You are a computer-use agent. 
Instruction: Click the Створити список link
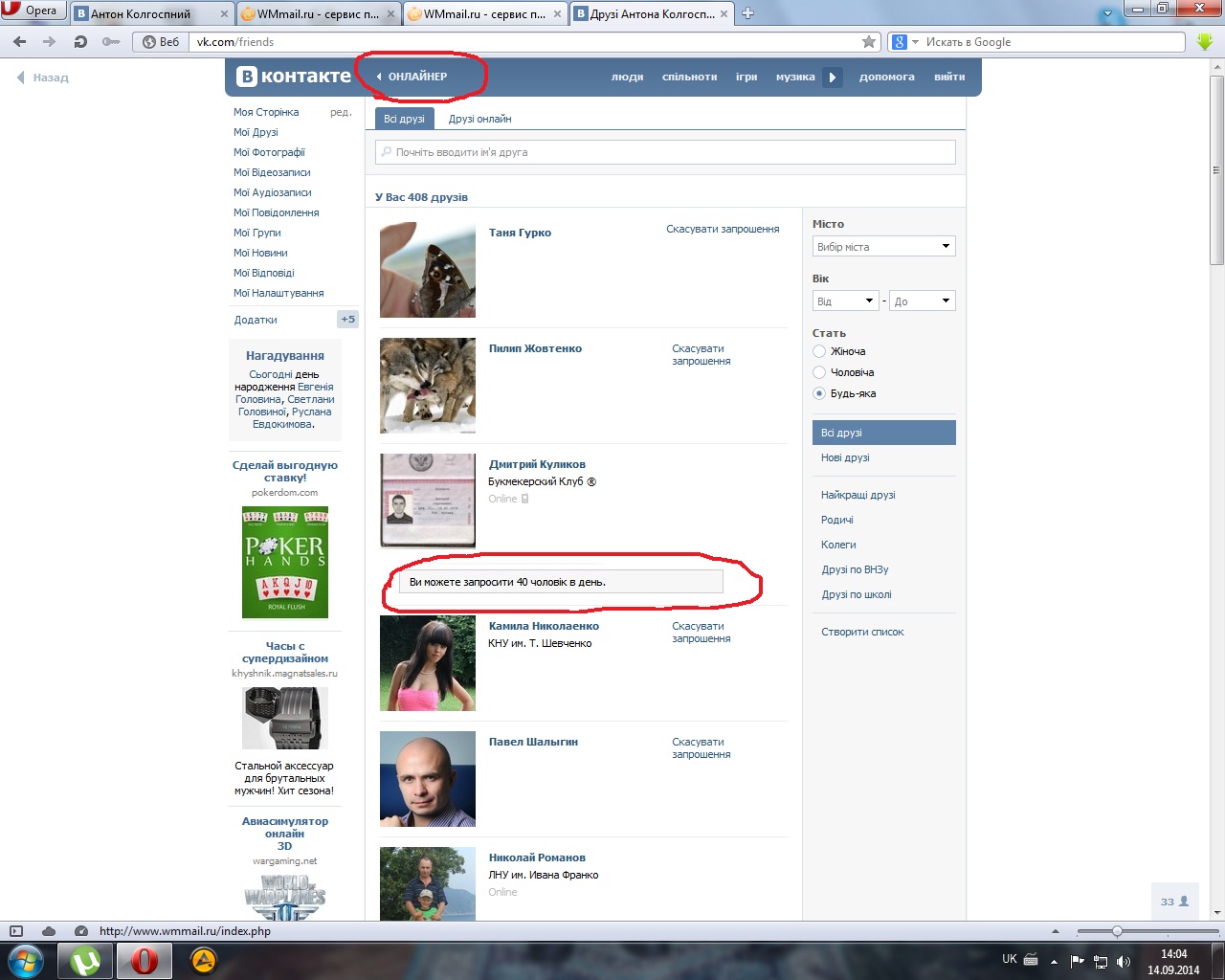[x=862, y=632]
